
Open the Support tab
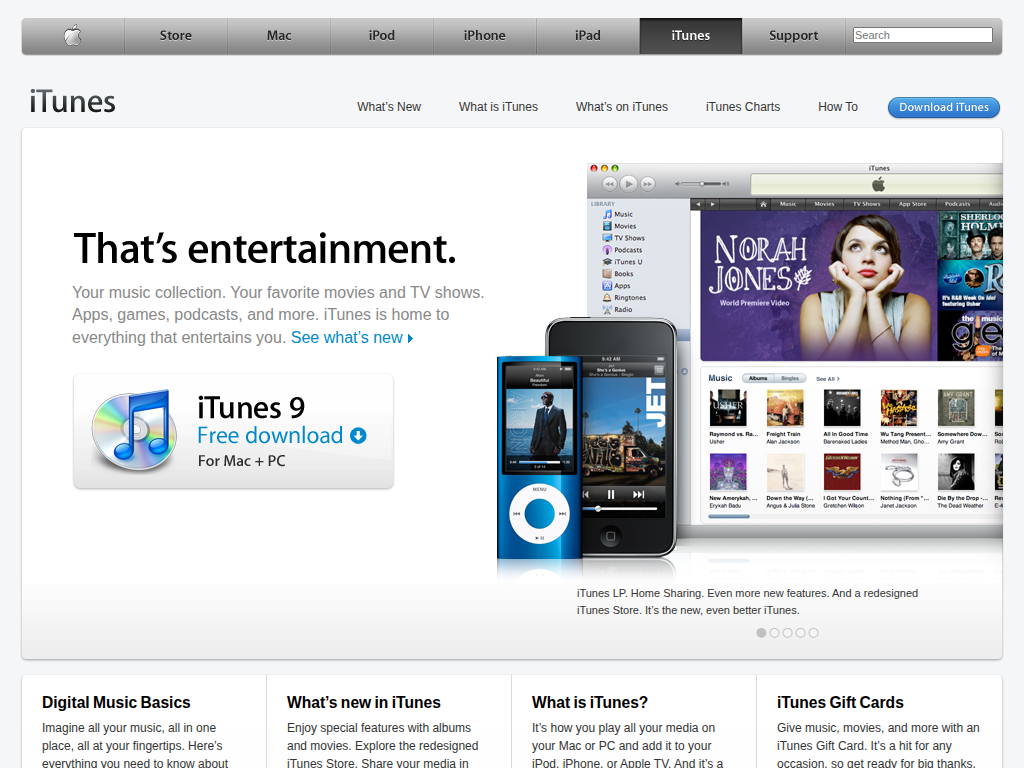pos(793,36)
